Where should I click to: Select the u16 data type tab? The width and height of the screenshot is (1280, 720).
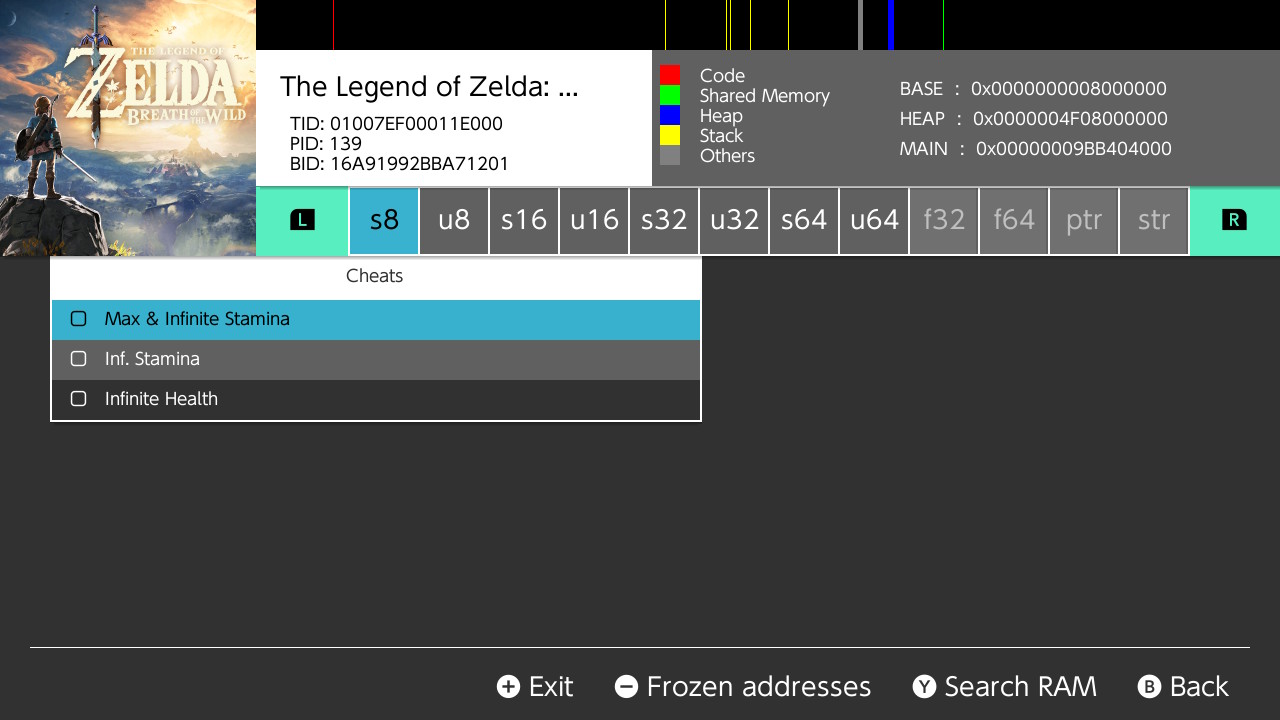click(594, 221)
